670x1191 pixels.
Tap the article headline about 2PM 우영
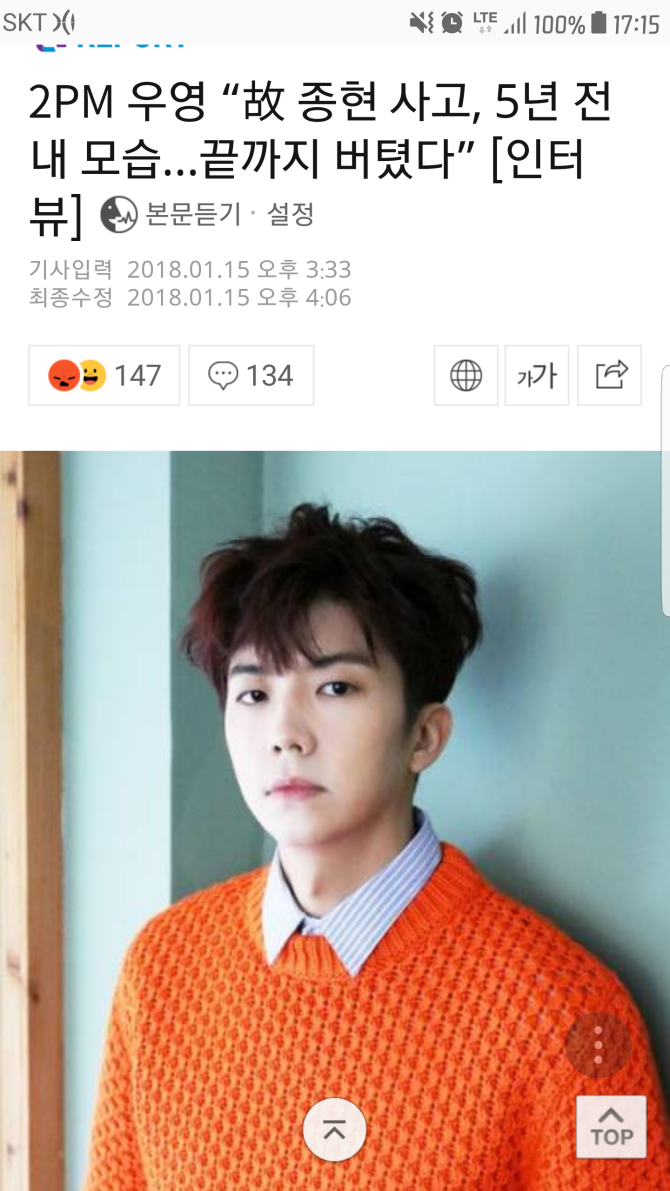coord(319,159)
